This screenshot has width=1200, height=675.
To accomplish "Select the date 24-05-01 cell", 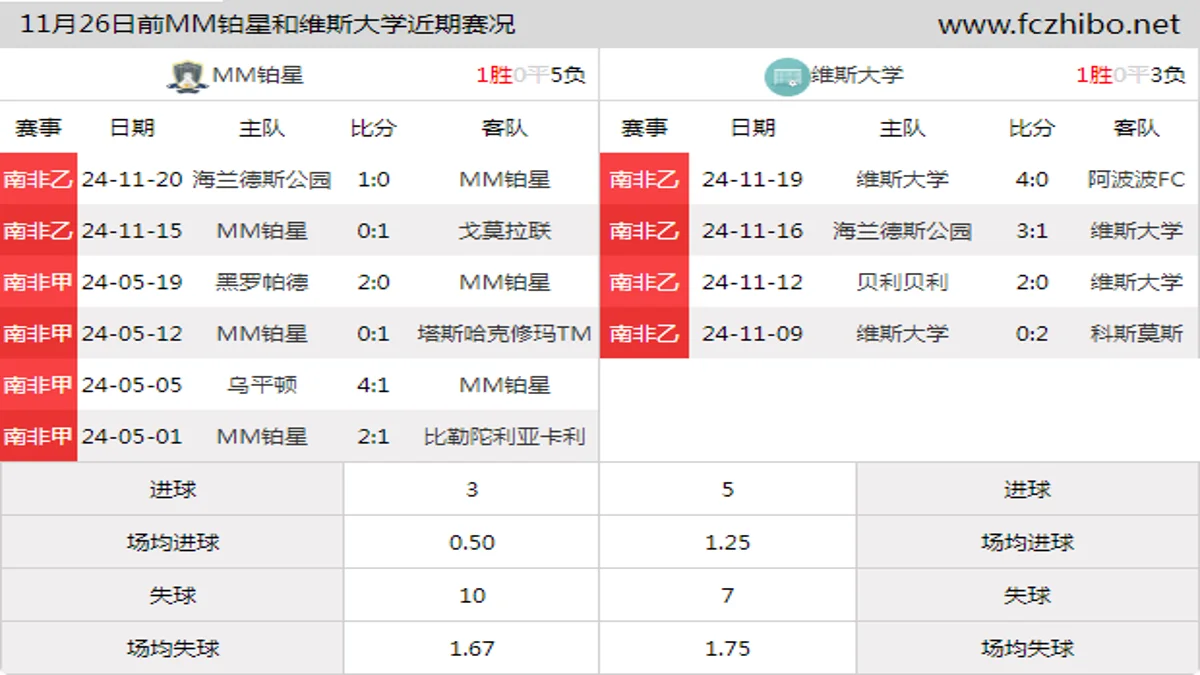I will [x=132, y=436].
